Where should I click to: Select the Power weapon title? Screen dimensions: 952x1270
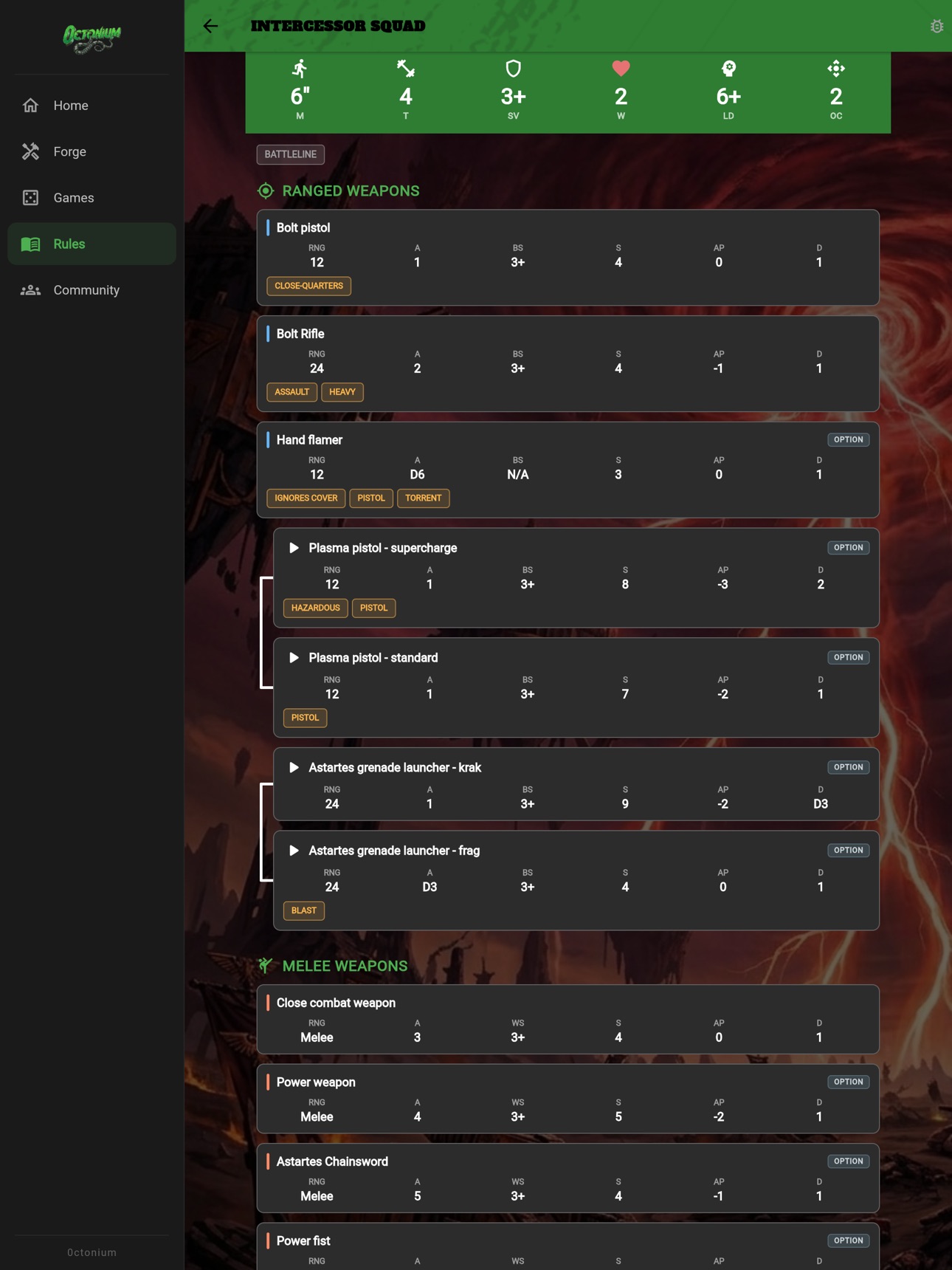pos(316,1082)
